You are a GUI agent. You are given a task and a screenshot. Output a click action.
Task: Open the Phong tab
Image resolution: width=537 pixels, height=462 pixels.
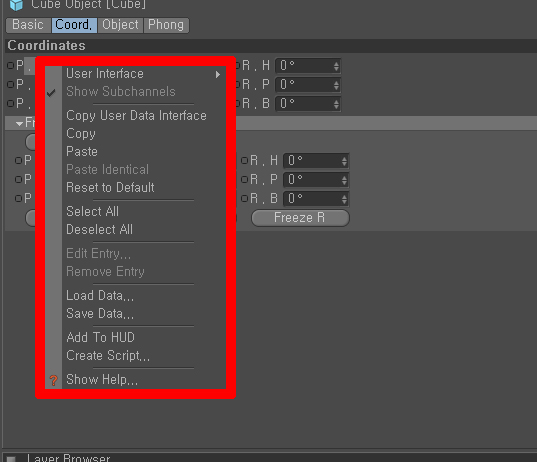point(166,25)
